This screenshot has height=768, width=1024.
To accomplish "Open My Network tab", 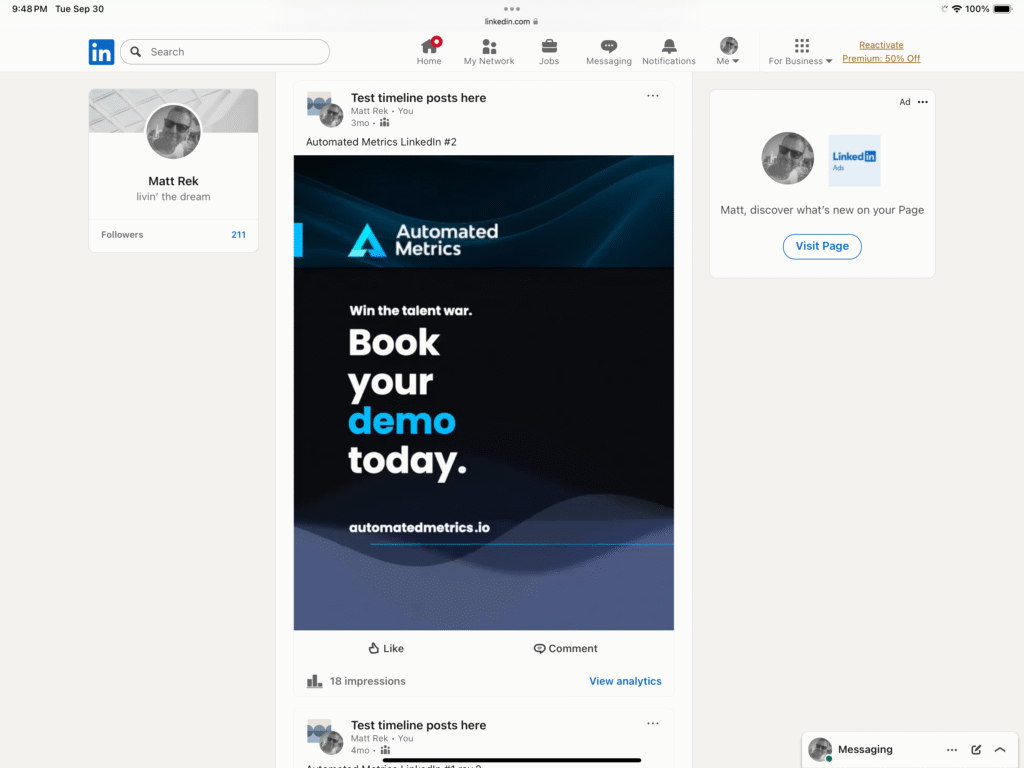I will tap(488, 52).
